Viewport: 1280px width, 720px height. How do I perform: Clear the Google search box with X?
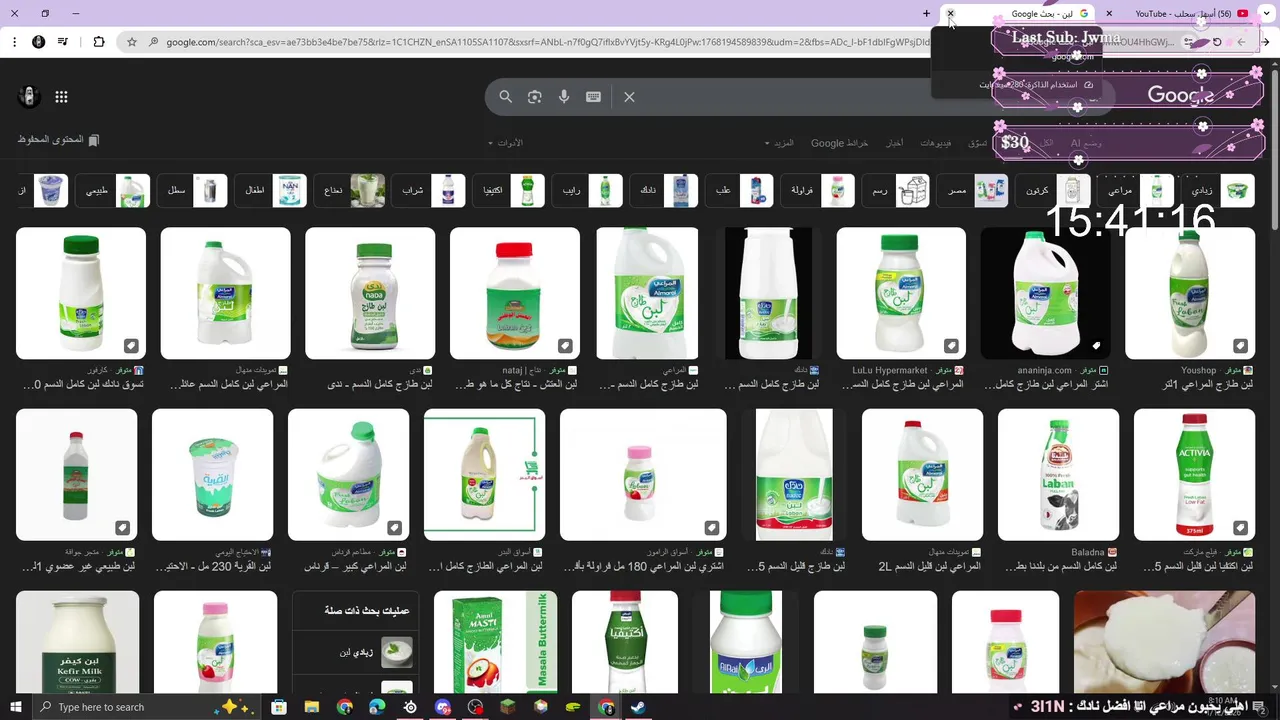point(629,97)
